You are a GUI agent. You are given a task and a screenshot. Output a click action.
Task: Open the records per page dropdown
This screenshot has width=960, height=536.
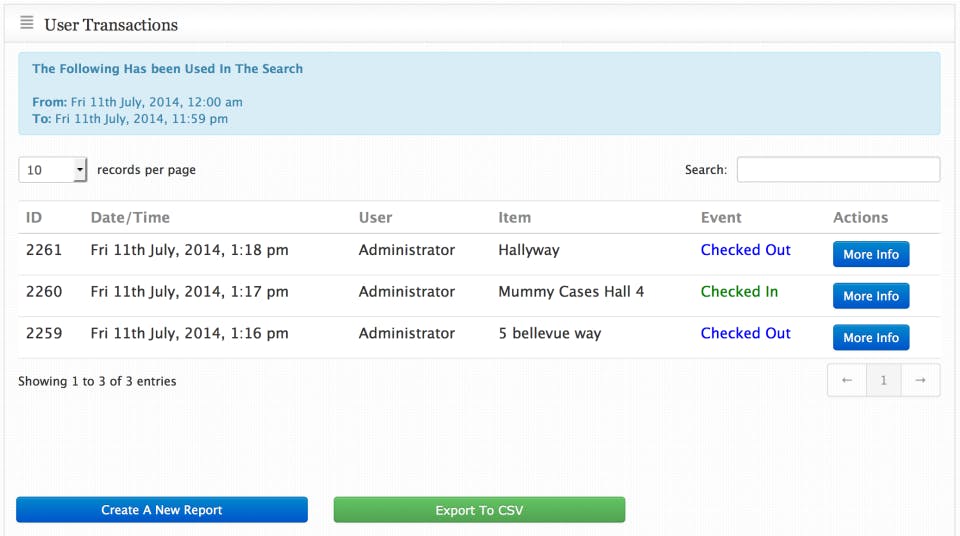53,170
